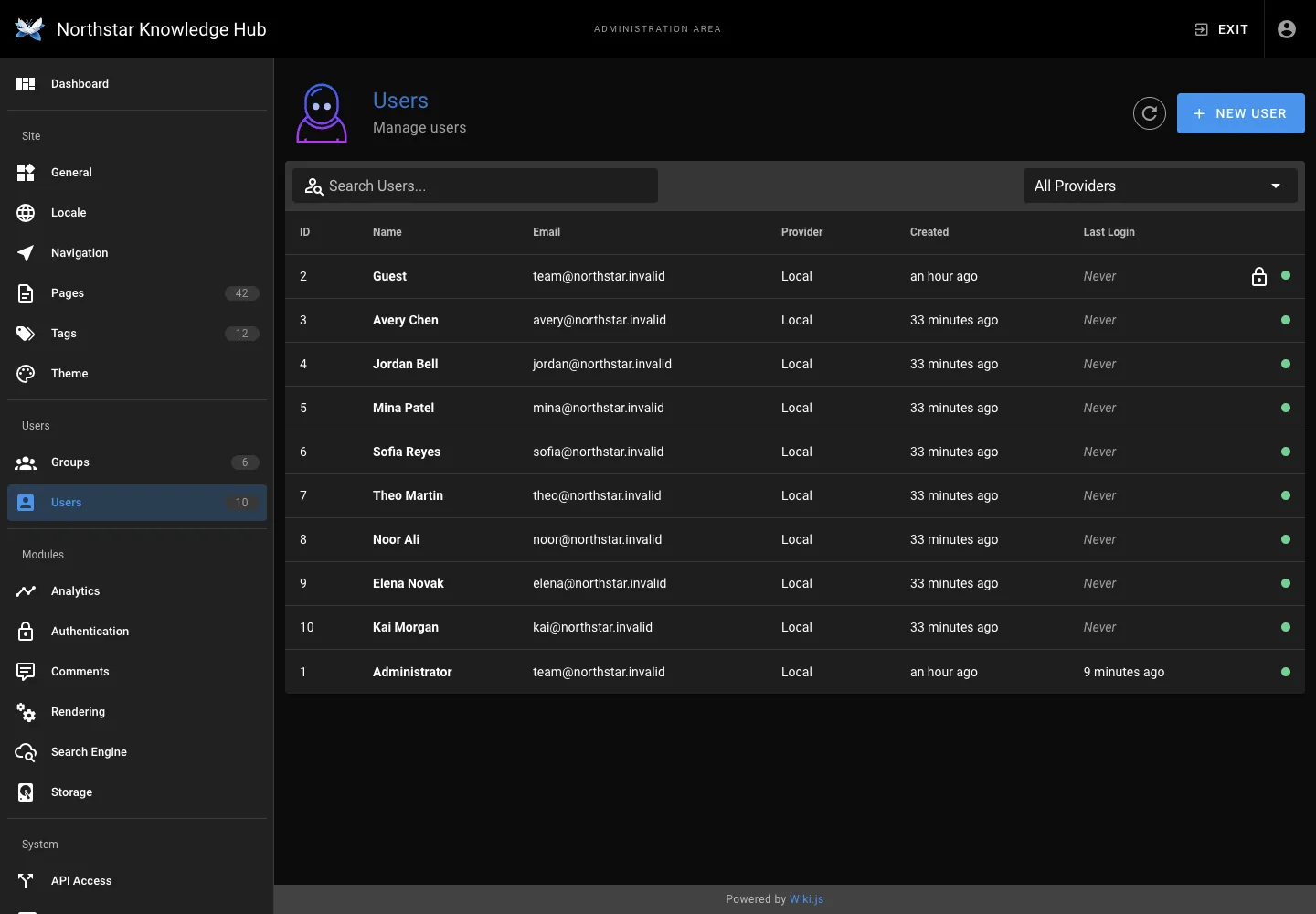
Task: Sort by the Email column header
Action: [547, 232]
